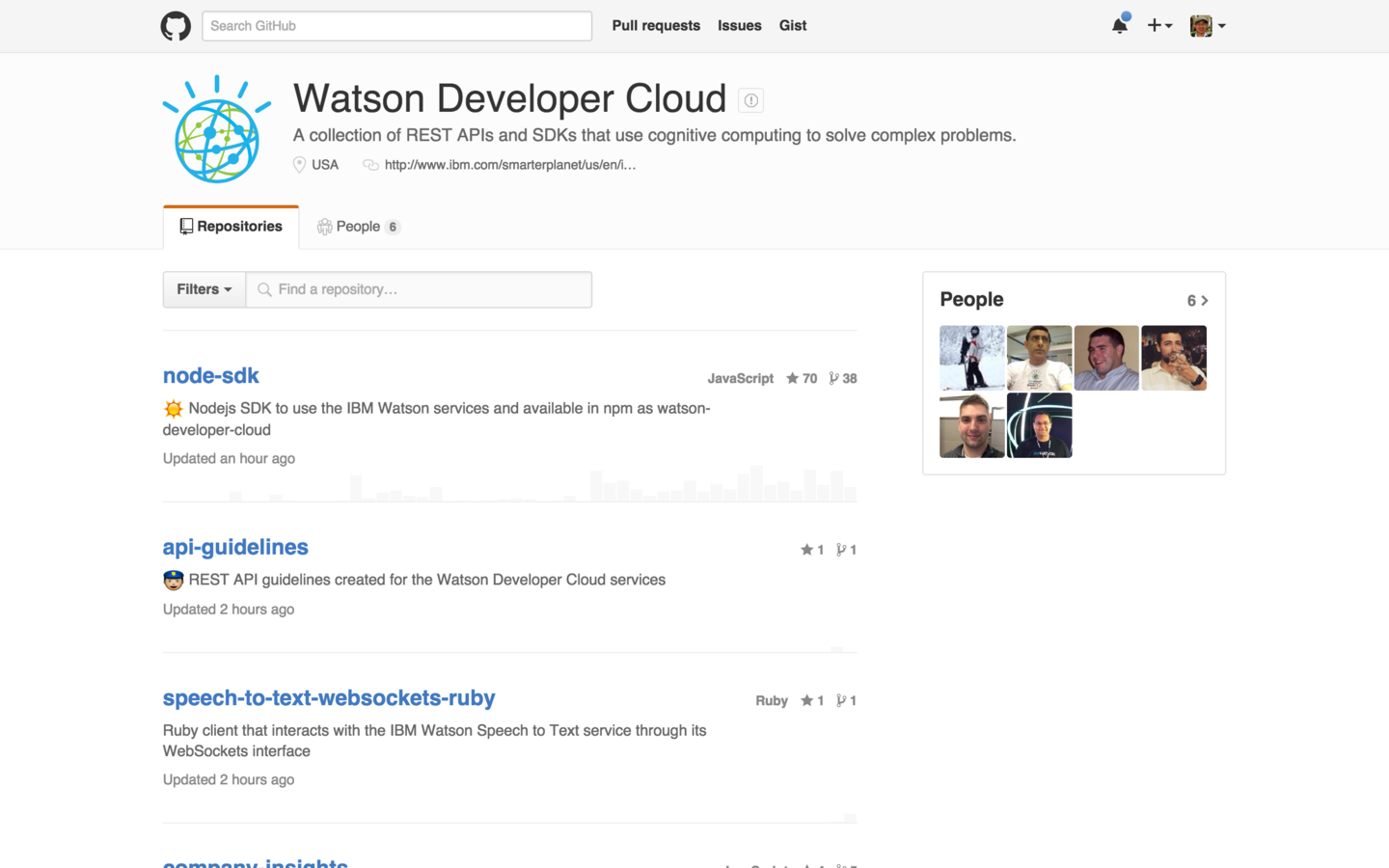Select the Repositories tab
Viewport: 1389px width, 868px height.
click(231, 227)
